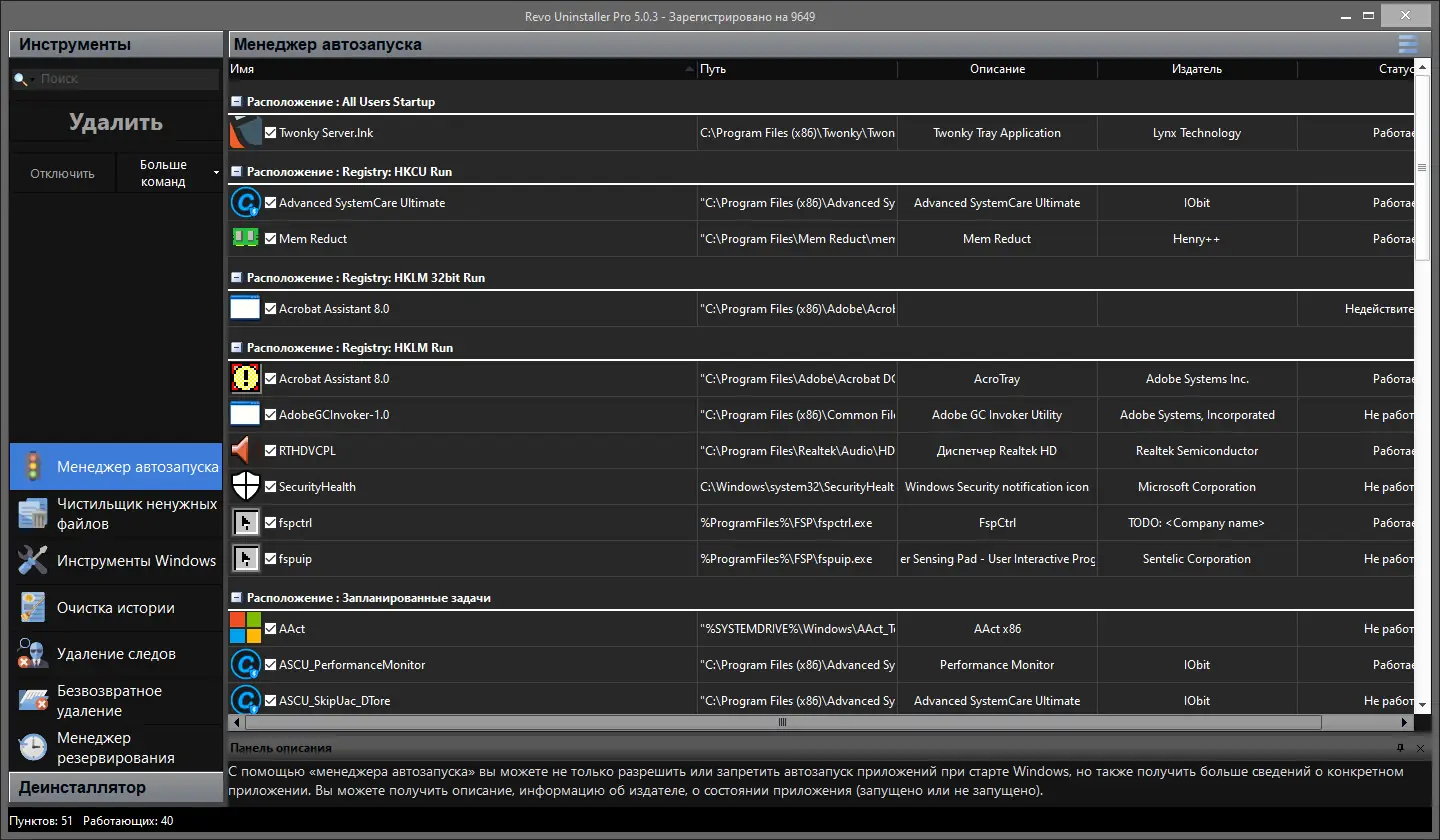Screen dimensions: 1440x840
Task: Click the yellow AcroTray warning icon
Action: 245,379
